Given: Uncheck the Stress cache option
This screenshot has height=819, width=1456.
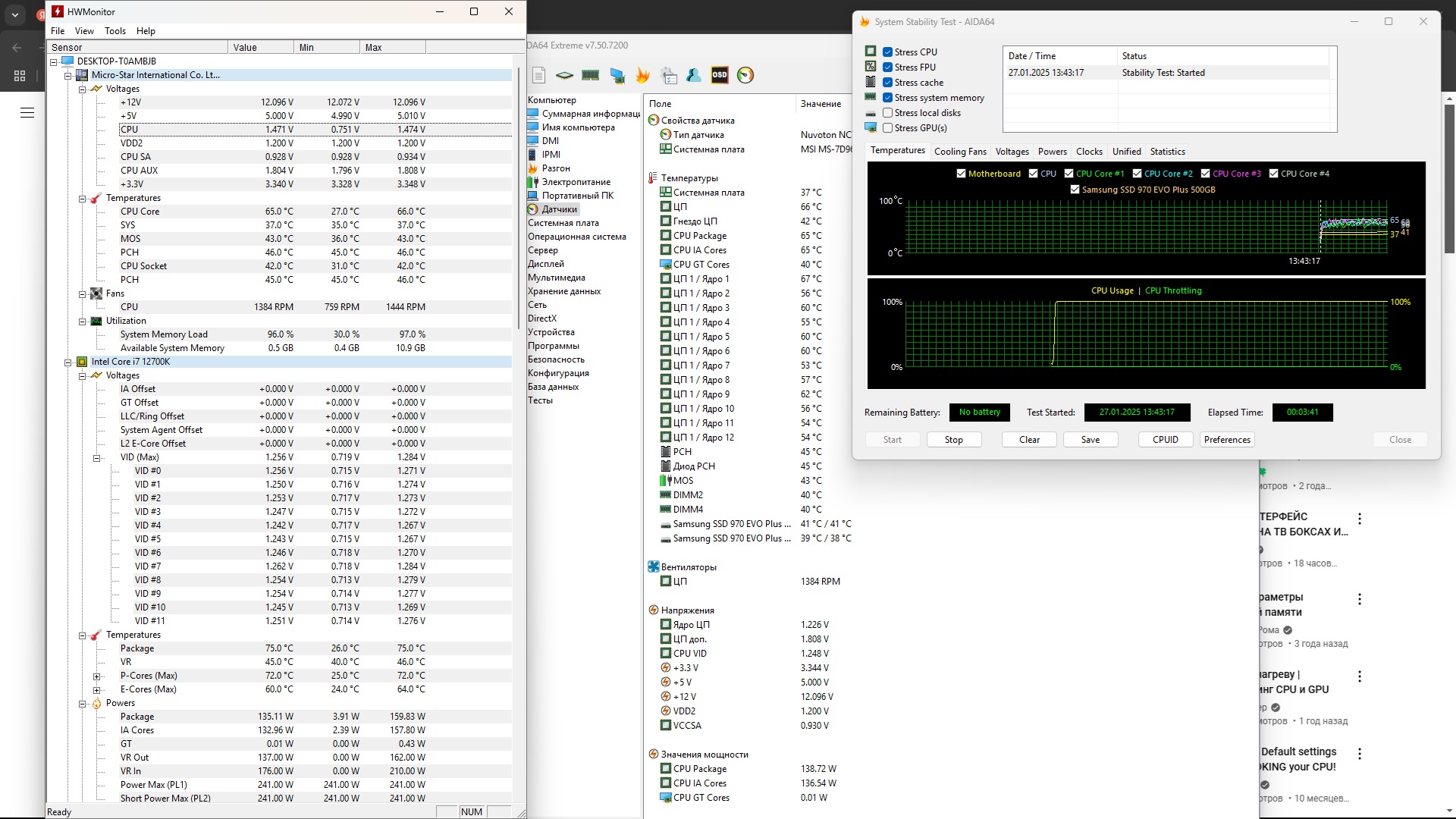Looking at the screenshot, I should click(x=887, y=83).
